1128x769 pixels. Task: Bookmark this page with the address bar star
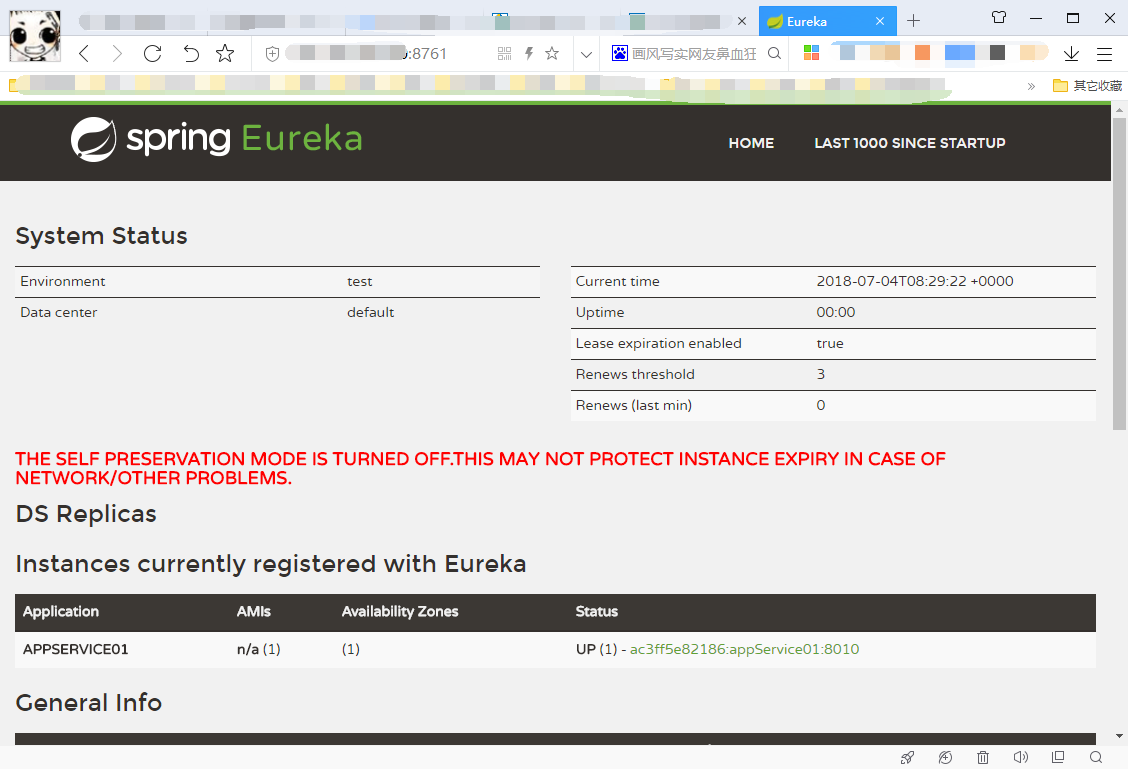point(552,53)
